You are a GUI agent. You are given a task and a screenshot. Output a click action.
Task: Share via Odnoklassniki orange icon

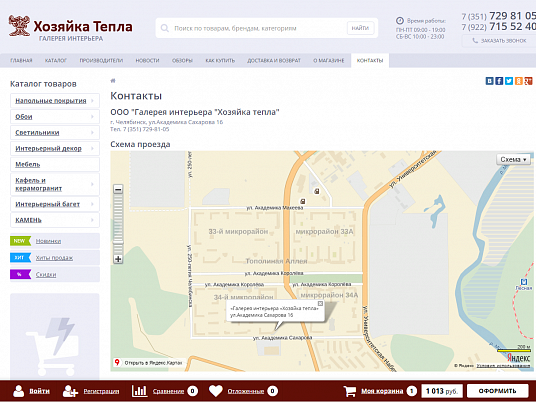click(519, 81)
